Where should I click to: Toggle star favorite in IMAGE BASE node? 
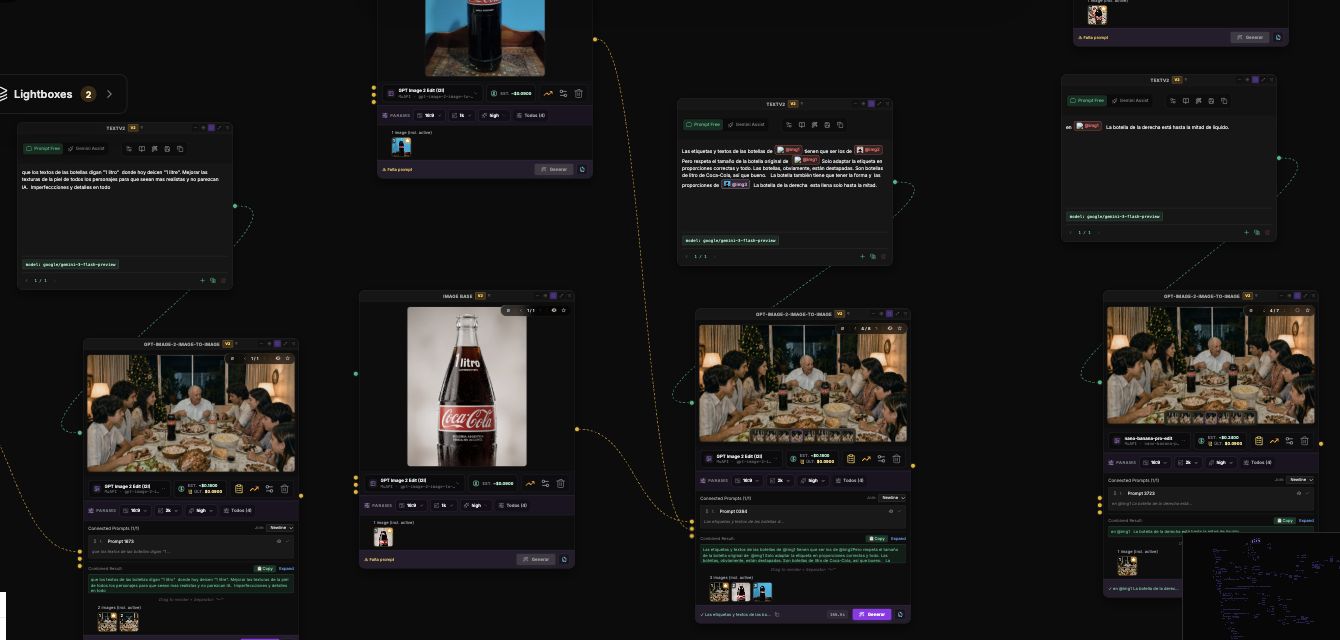pos(564,310)
